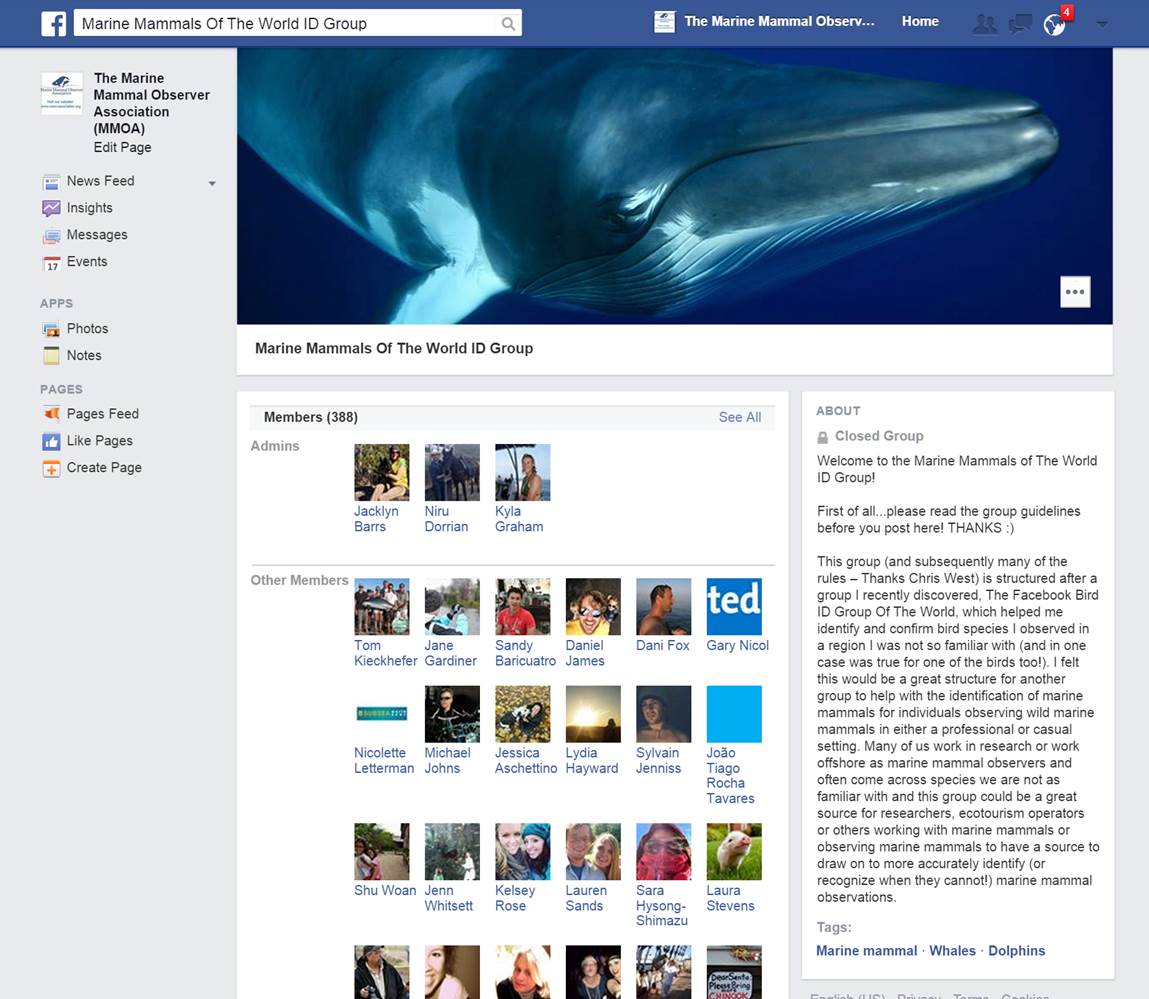Expand the News Feed options arrow
The width and height of the screenshot is (1149, 999).
212,183
